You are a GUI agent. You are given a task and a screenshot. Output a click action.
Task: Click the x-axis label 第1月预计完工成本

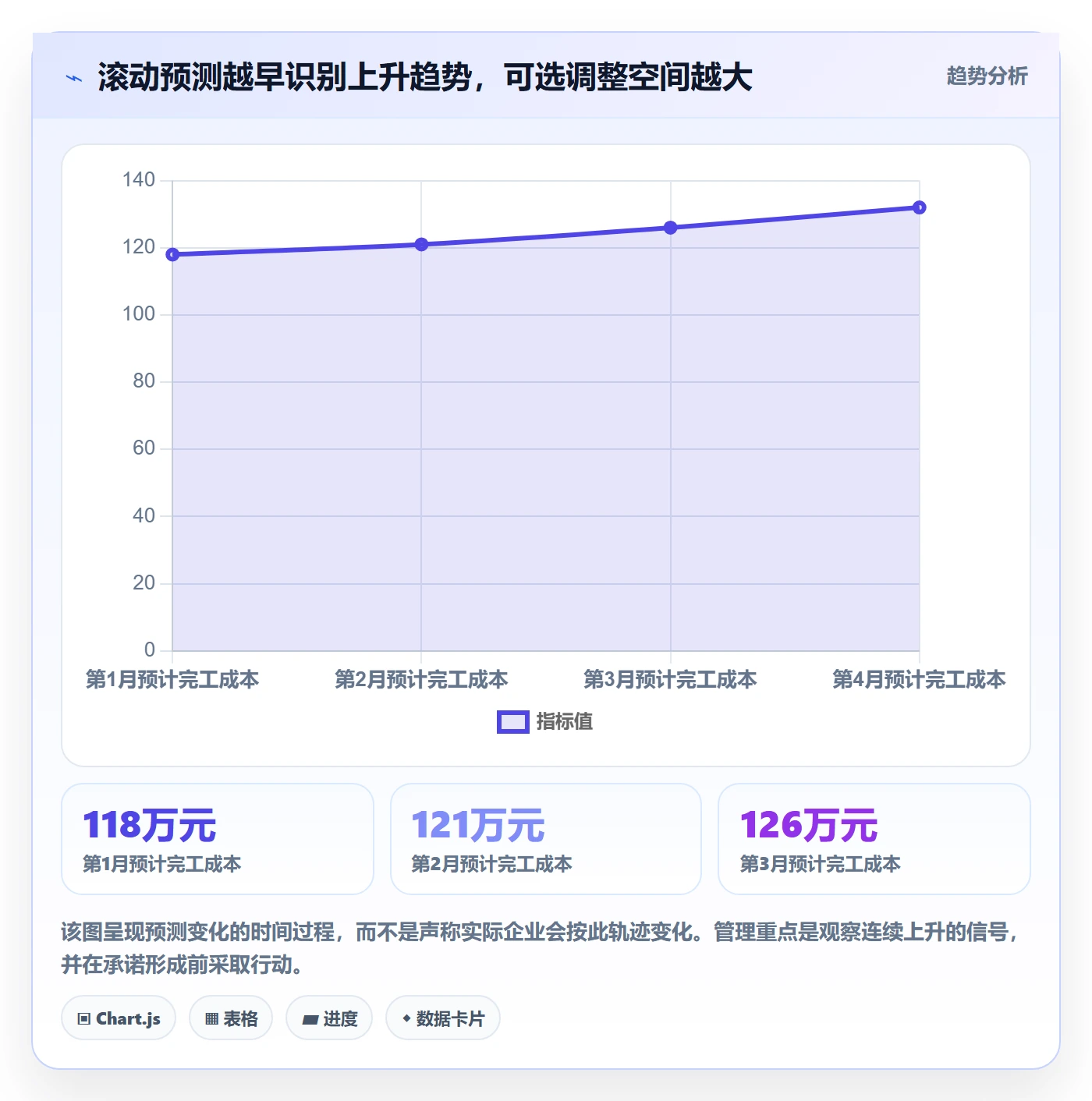(172, 680)
